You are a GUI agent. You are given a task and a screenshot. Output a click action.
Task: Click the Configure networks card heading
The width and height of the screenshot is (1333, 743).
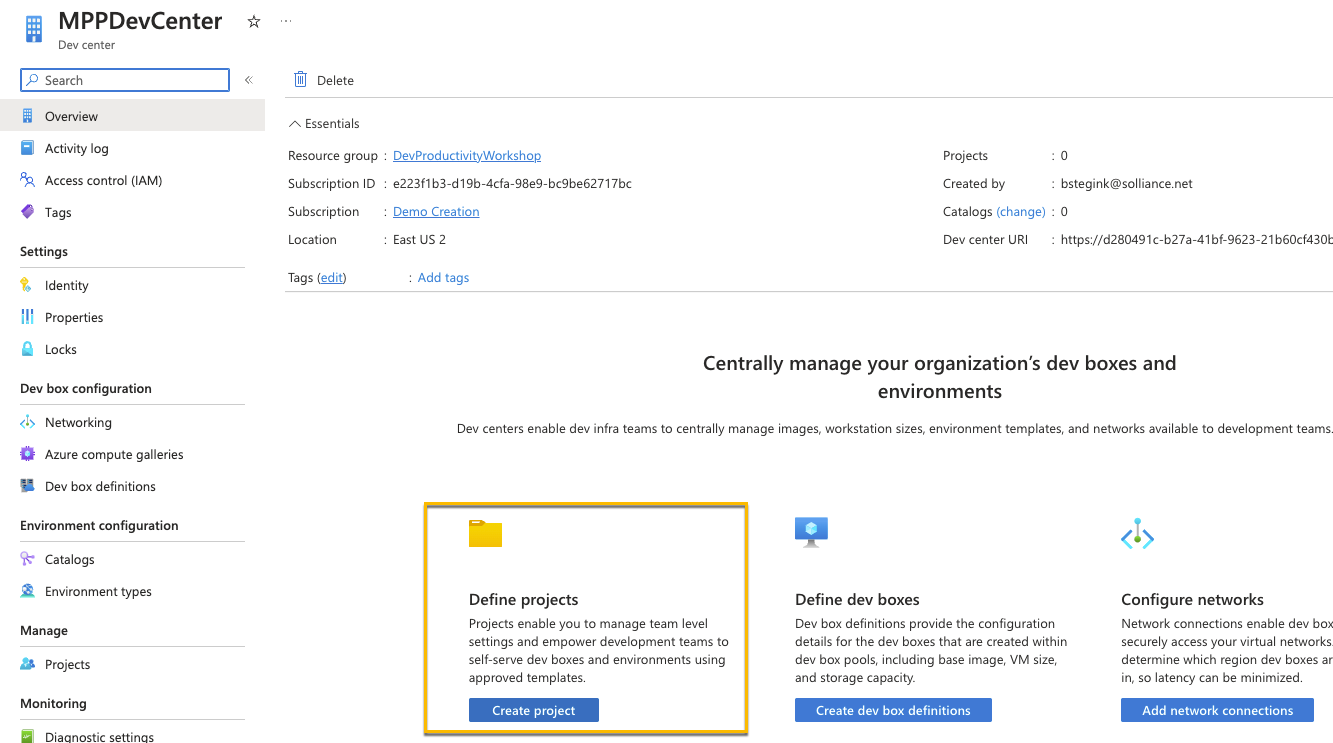pos(1192,600)
